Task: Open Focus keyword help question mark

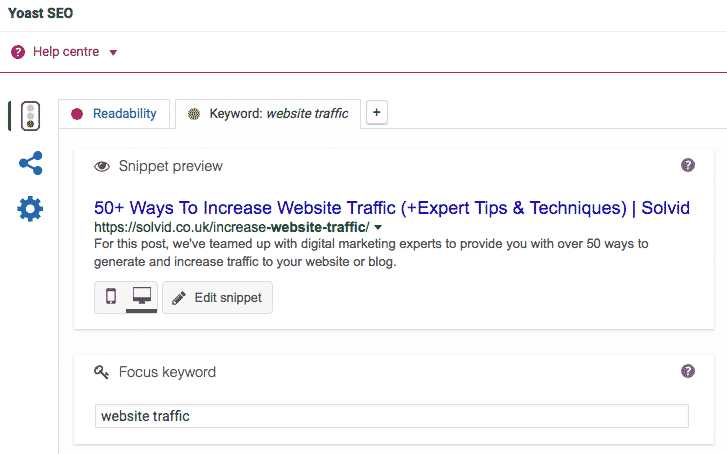Action: click(x=688, y=371)
